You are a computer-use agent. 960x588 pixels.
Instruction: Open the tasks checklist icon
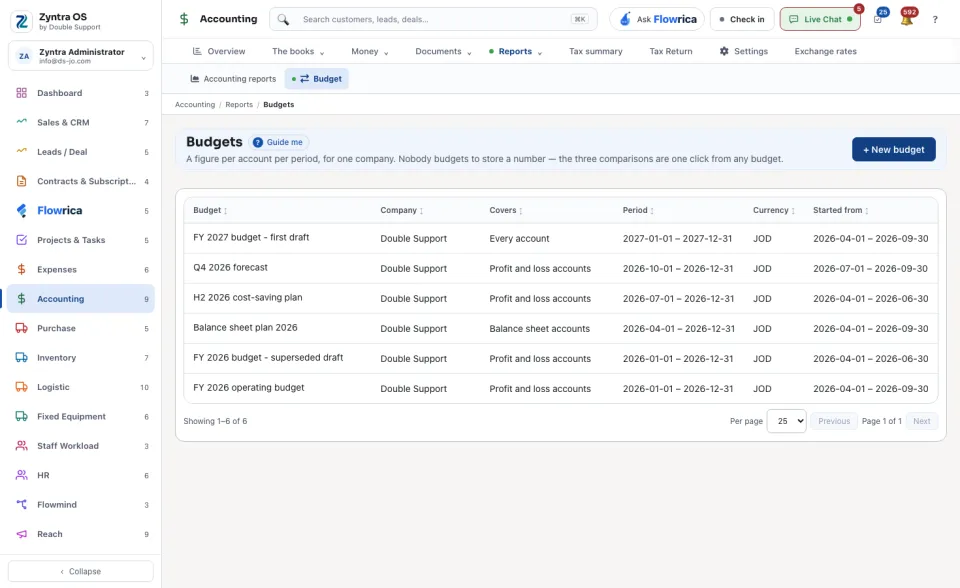878,20
